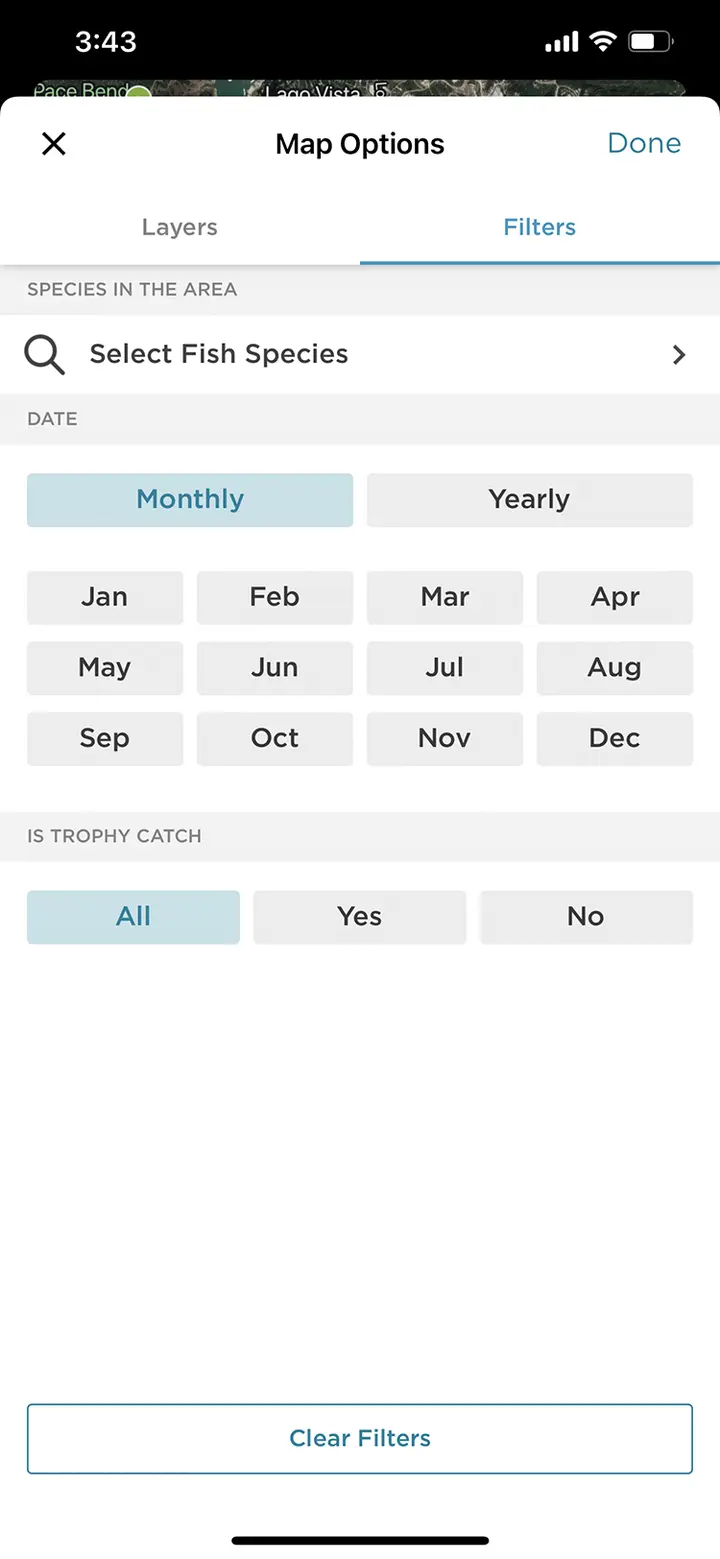This screenshot has width=720, height=1559.
Task: Choose All for trophy catch
Action: pyautogui.click(x=133, y=916)
